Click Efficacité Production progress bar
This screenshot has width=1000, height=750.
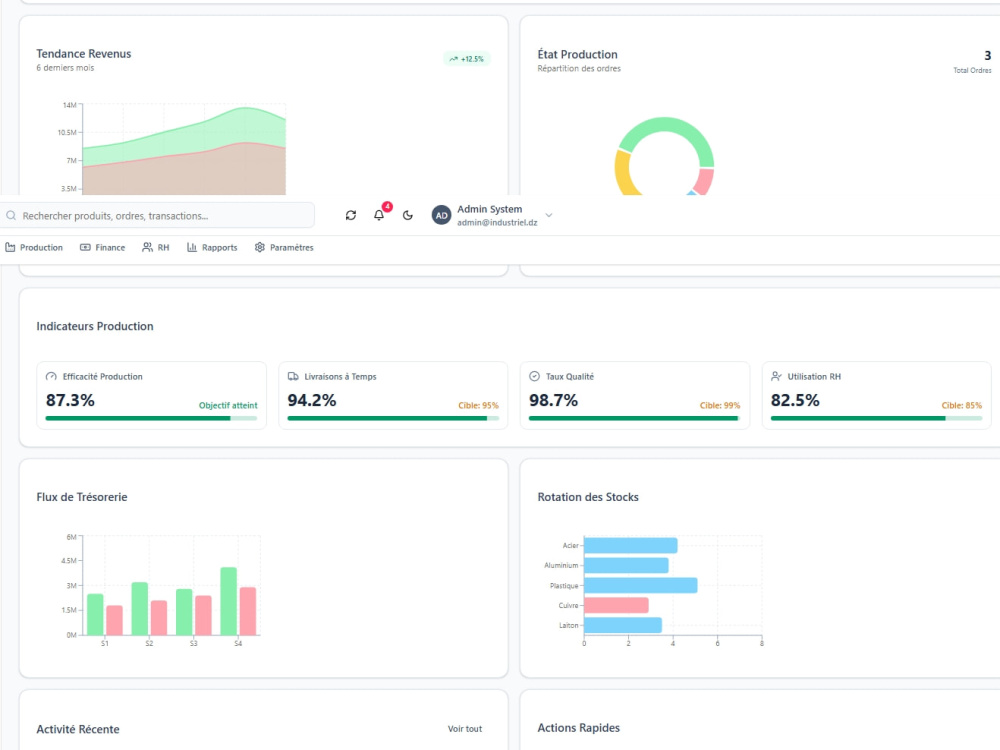click(151, 418)
